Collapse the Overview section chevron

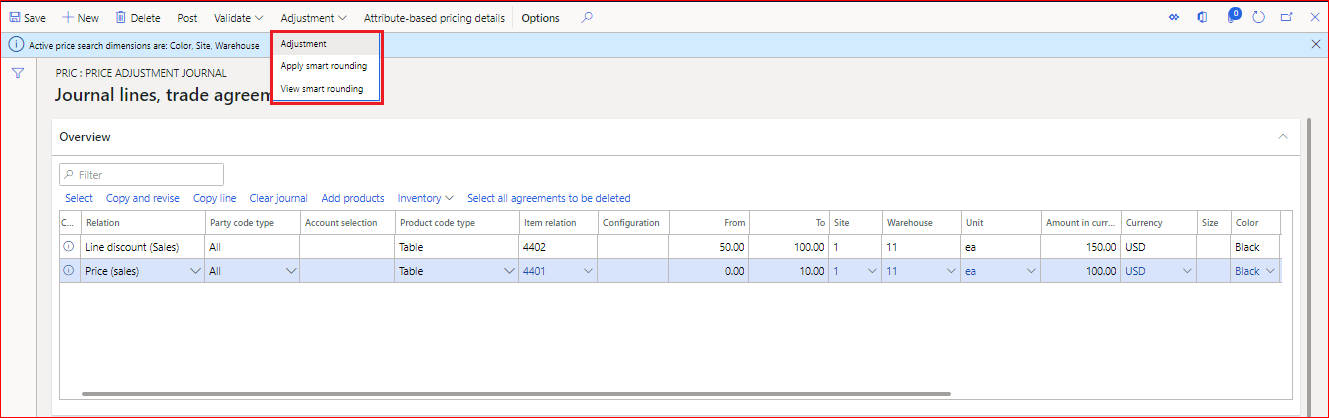[1284, 136]
